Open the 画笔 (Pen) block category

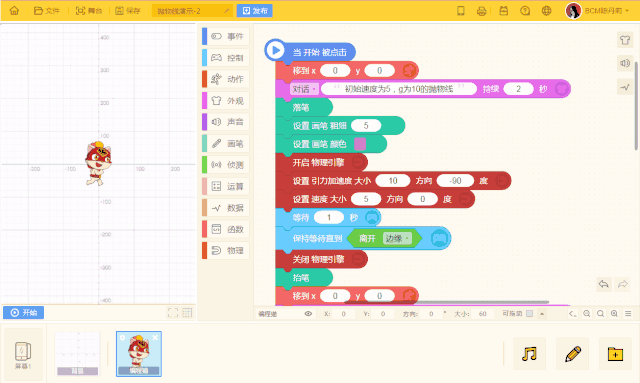pos(226,143)
